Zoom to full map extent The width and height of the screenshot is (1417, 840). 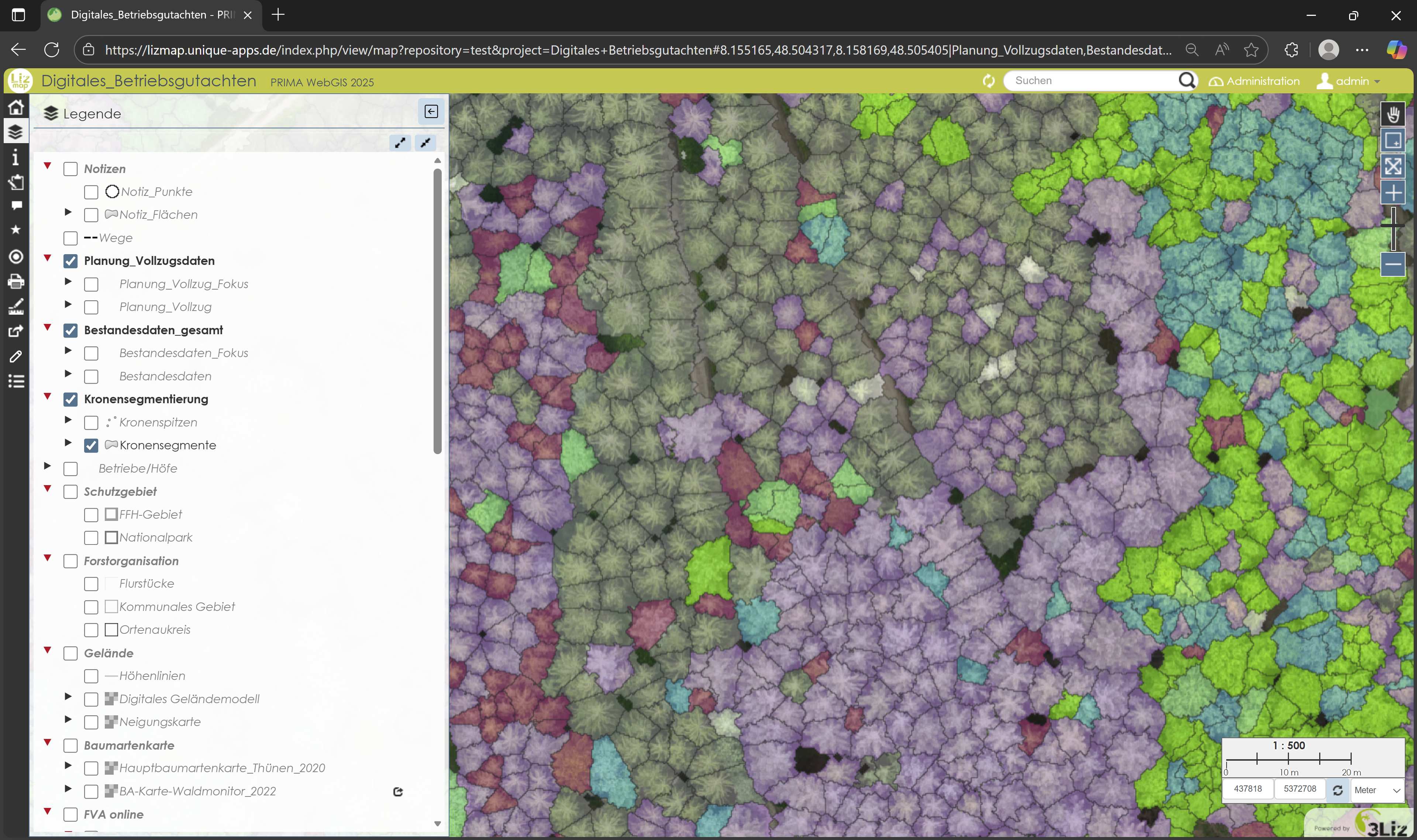tap(1393, 165)
